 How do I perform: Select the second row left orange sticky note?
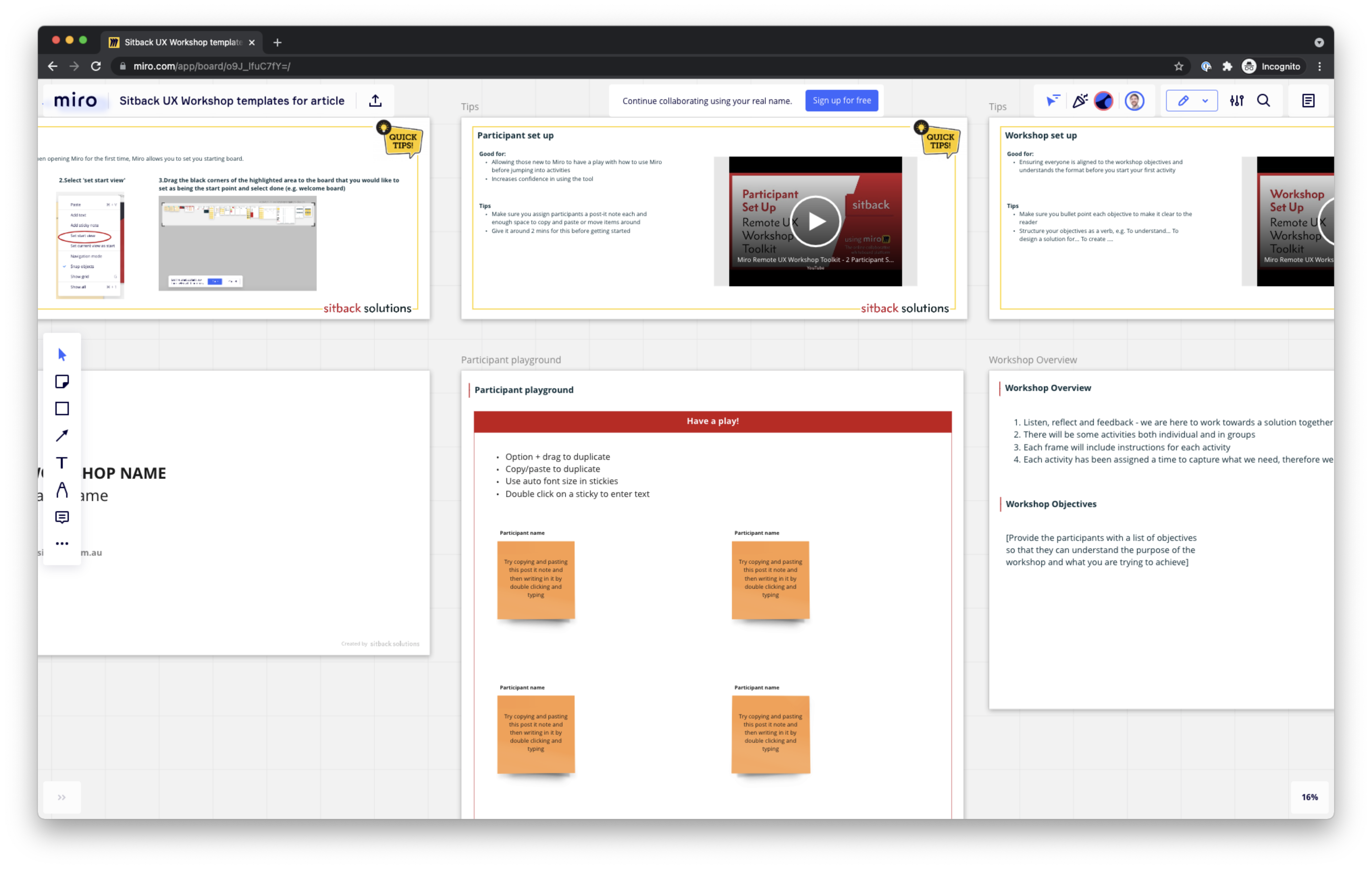pyautogui.click(x=535, y=735)
